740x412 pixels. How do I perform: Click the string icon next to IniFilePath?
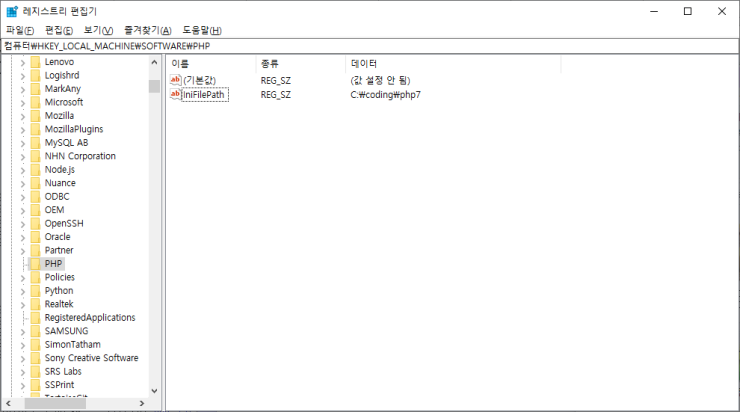pos(175,94)
